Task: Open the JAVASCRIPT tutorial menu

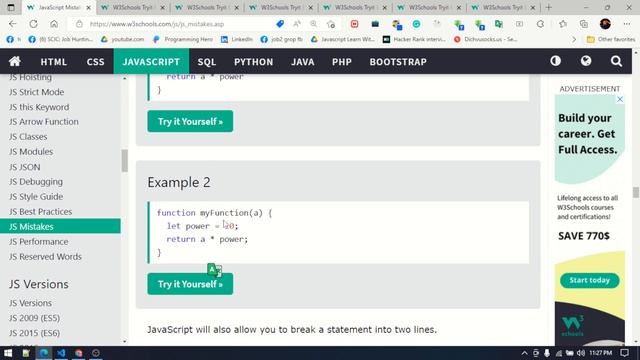Action: coord(151,62)
